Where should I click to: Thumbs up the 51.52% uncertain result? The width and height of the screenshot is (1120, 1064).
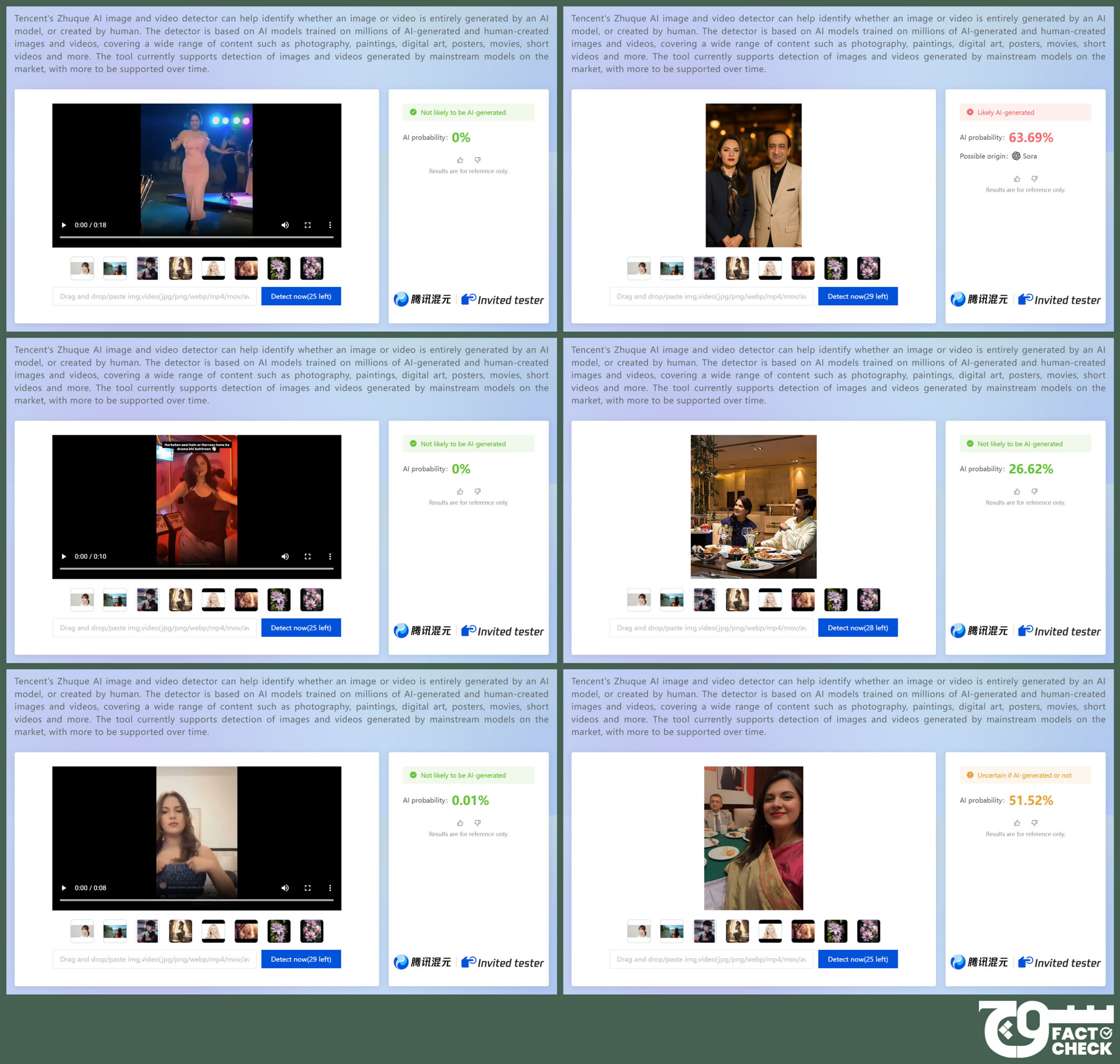[x=1017, y=823]
